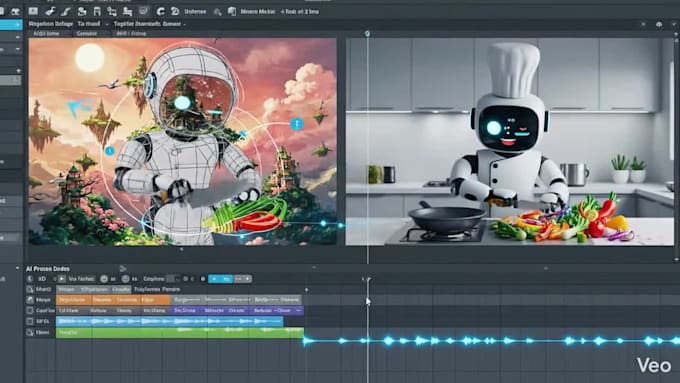The image size is (680, 383).
Task: Click the play button beside the XD label
Action: point(62,279)
